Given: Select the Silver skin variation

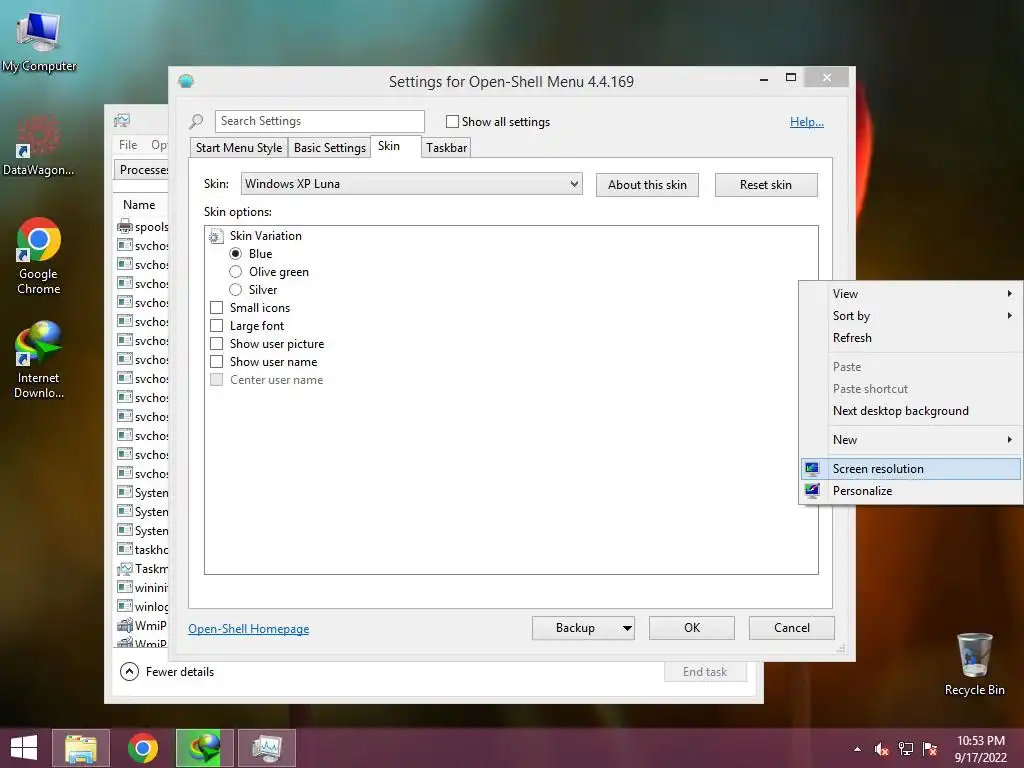Looking at the screenshot, I should [236, 289].
